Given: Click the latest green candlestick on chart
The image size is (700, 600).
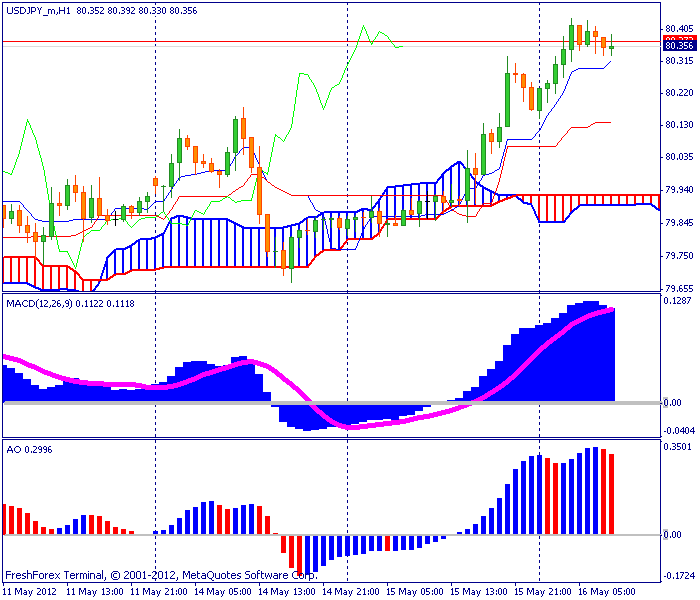Looking at the screenshot, I should point(612,47).
